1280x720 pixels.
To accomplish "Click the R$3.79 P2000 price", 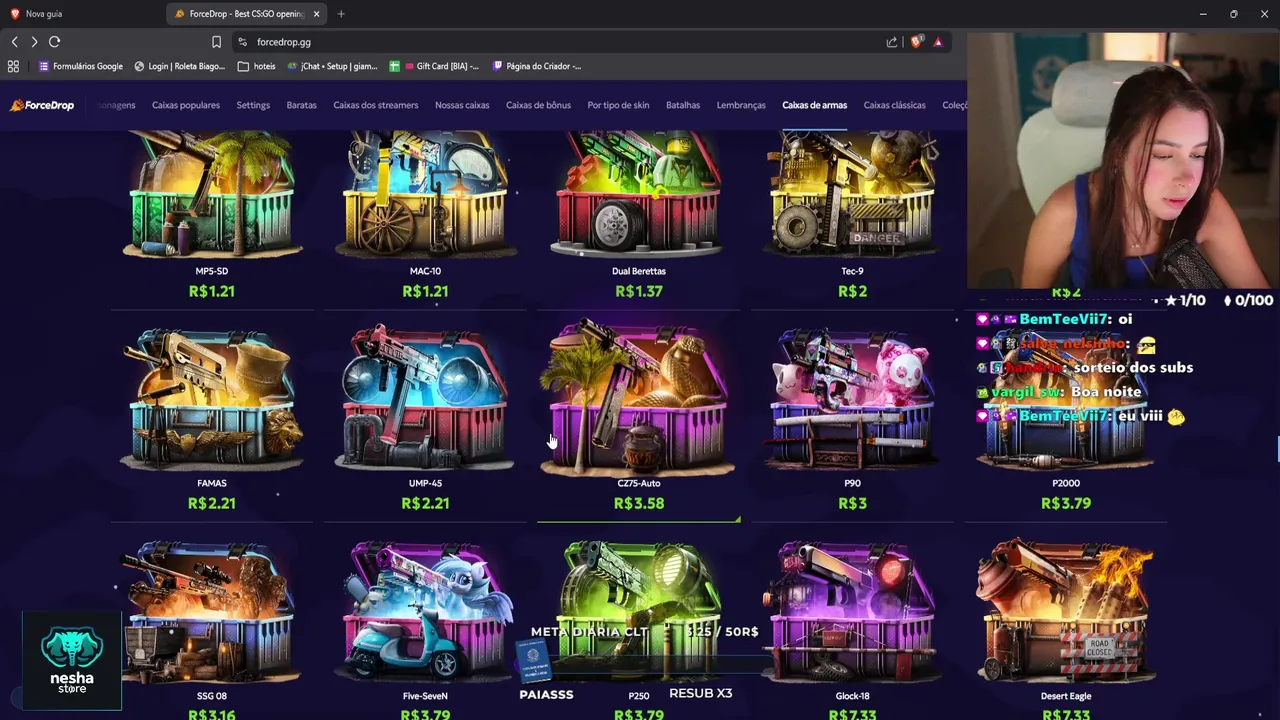I will [x=1066, y=503].
